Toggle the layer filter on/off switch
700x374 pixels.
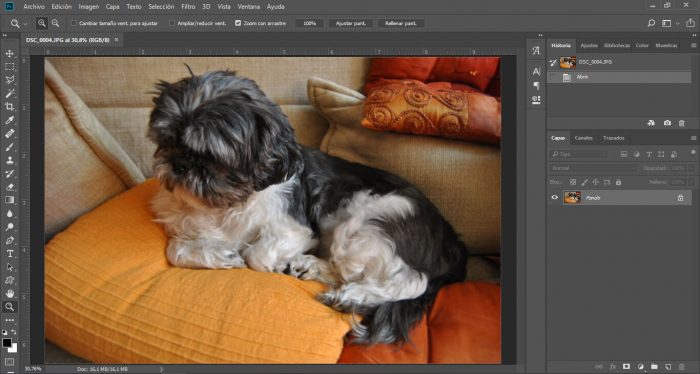(693, 153)
